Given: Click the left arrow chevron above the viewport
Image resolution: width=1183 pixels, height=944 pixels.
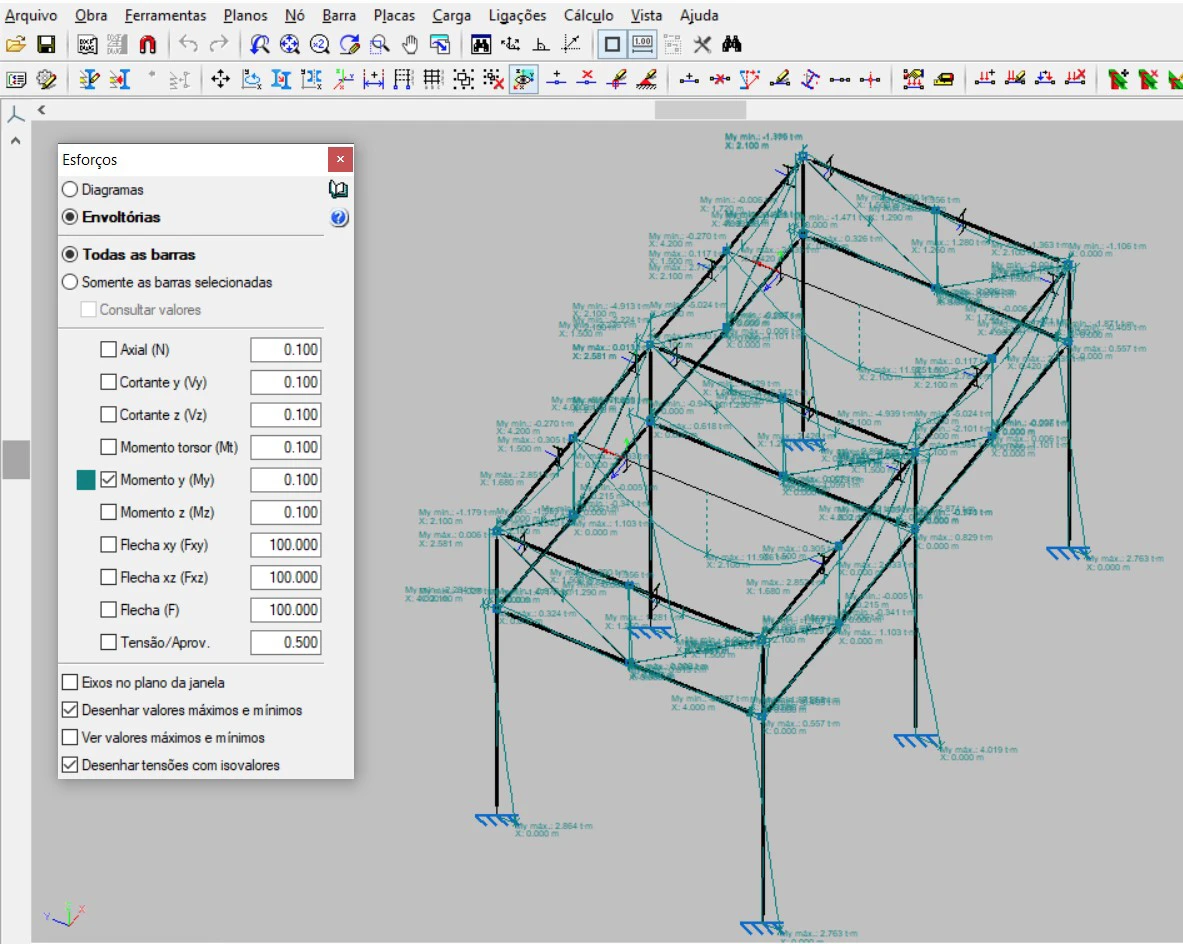Looking at the screenshot, I should click(x=42, y=110).
